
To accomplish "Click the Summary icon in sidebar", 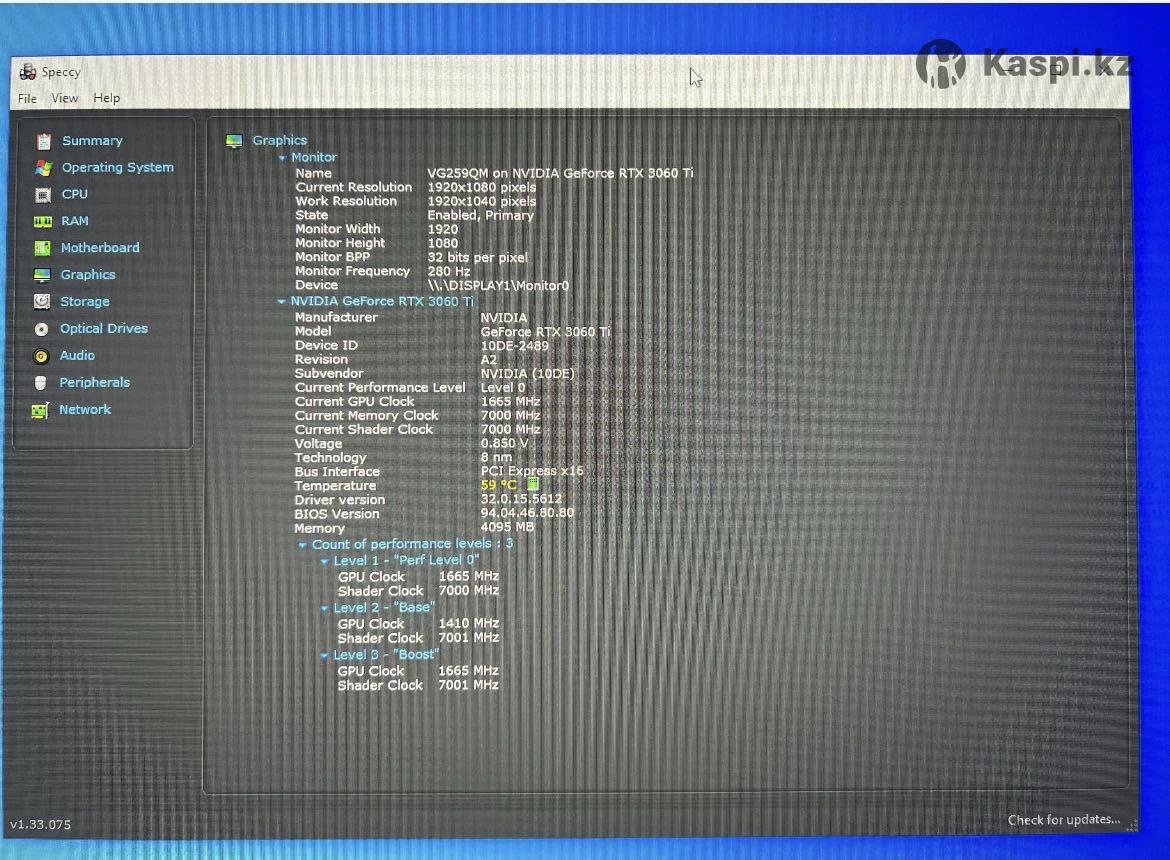I will 43,141.
